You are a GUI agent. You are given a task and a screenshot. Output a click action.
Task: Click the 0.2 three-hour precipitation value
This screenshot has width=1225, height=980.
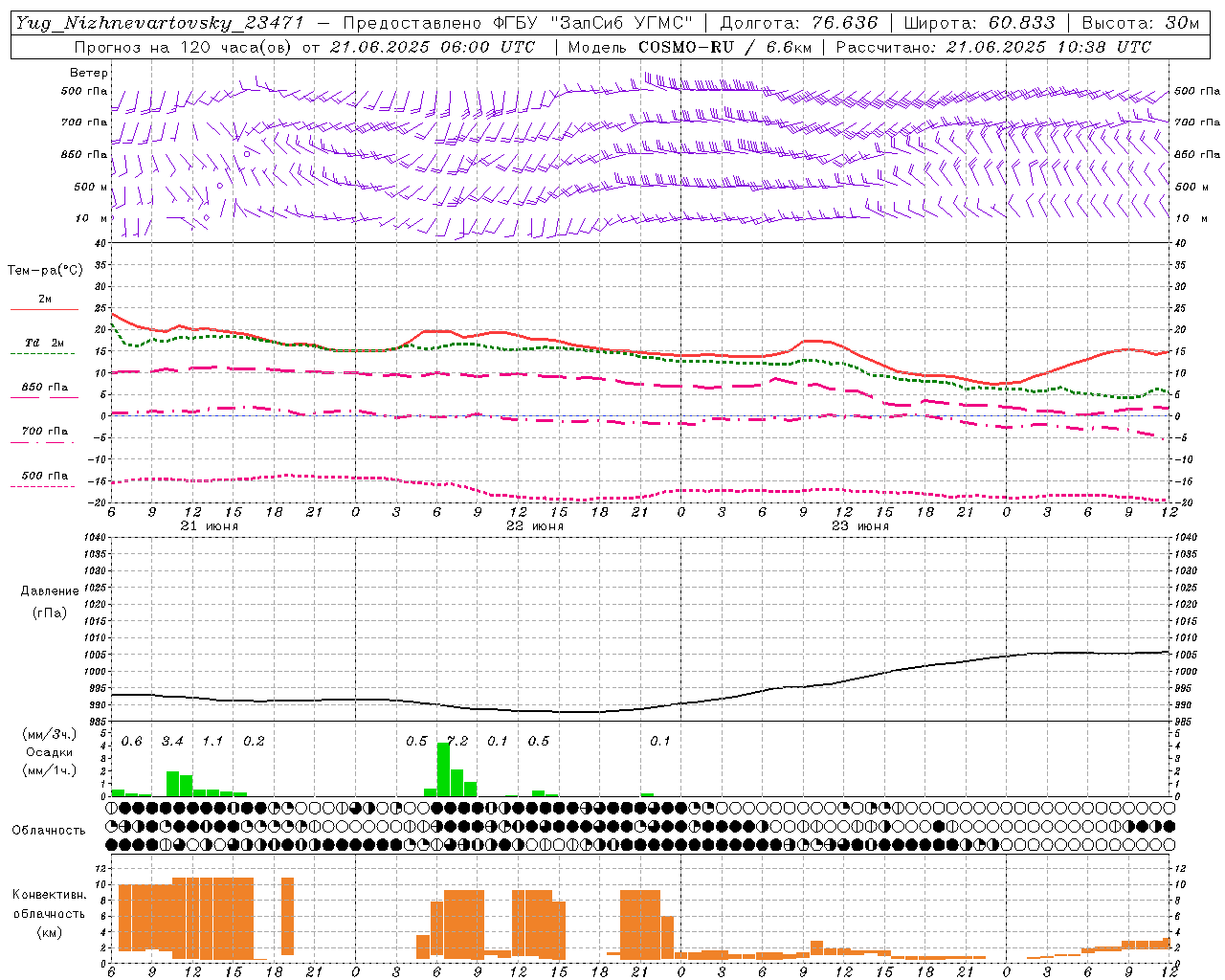pos(254,742)
